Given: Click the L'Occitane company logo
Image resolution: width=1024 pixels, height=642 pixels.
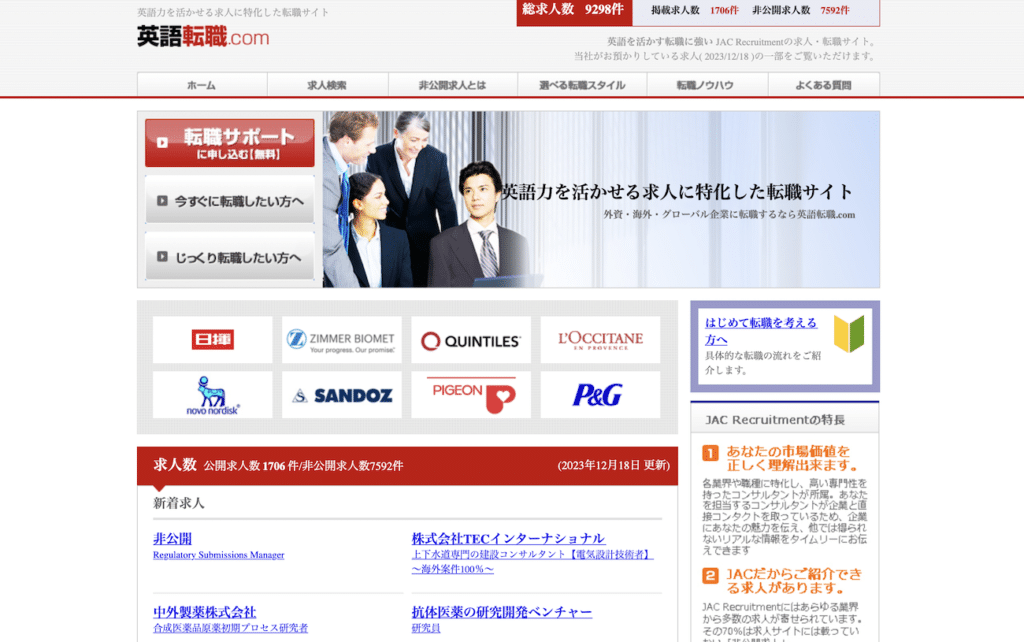Looking at the screenshot, I should [x=600, y=340].
